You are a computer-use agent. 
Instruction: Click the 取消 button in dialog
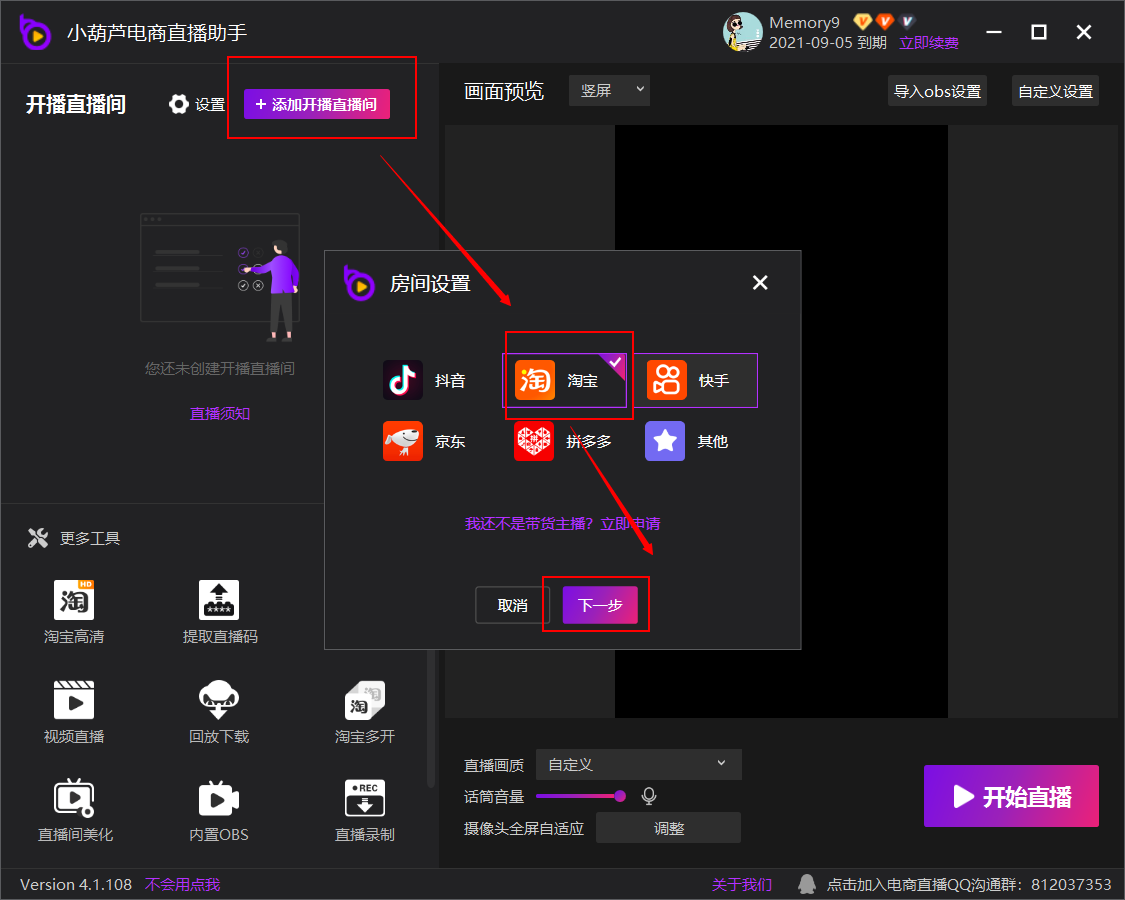point(512,605)
